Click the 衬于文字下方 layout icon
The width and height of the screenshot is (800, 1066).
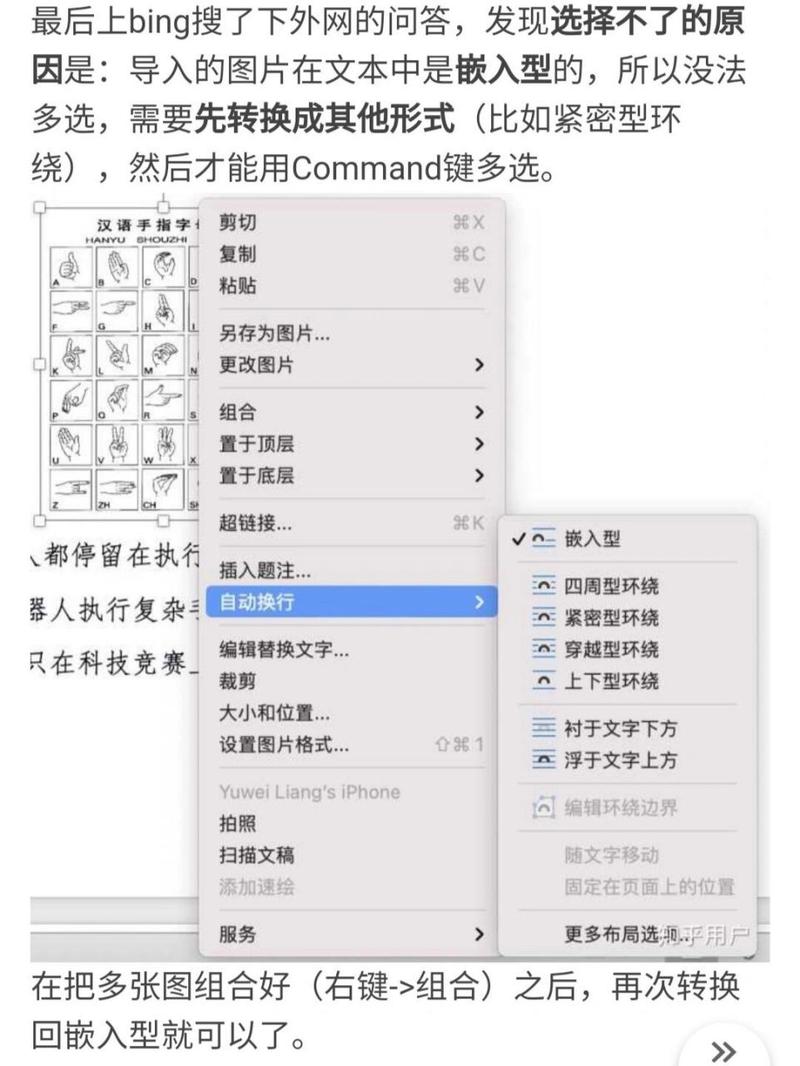543,728
